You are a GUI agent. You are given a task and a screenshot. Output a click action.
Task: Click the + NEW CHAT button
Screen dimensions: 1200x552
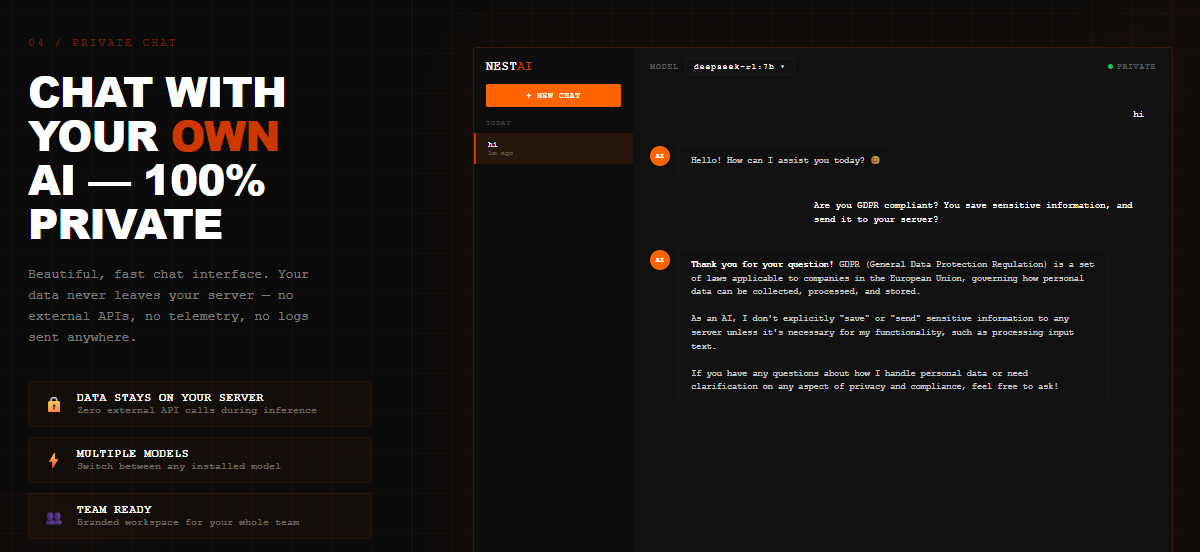point(553,95)
